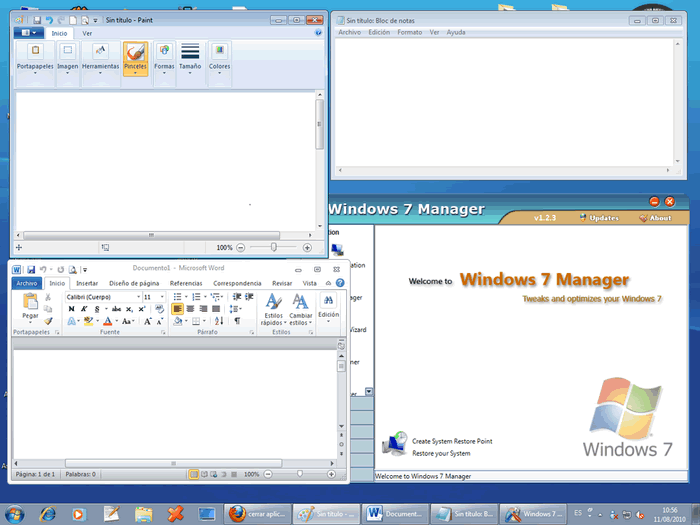Click the zoom out minus button in Paint
700x525 pixels.
(x=241, y=247)
